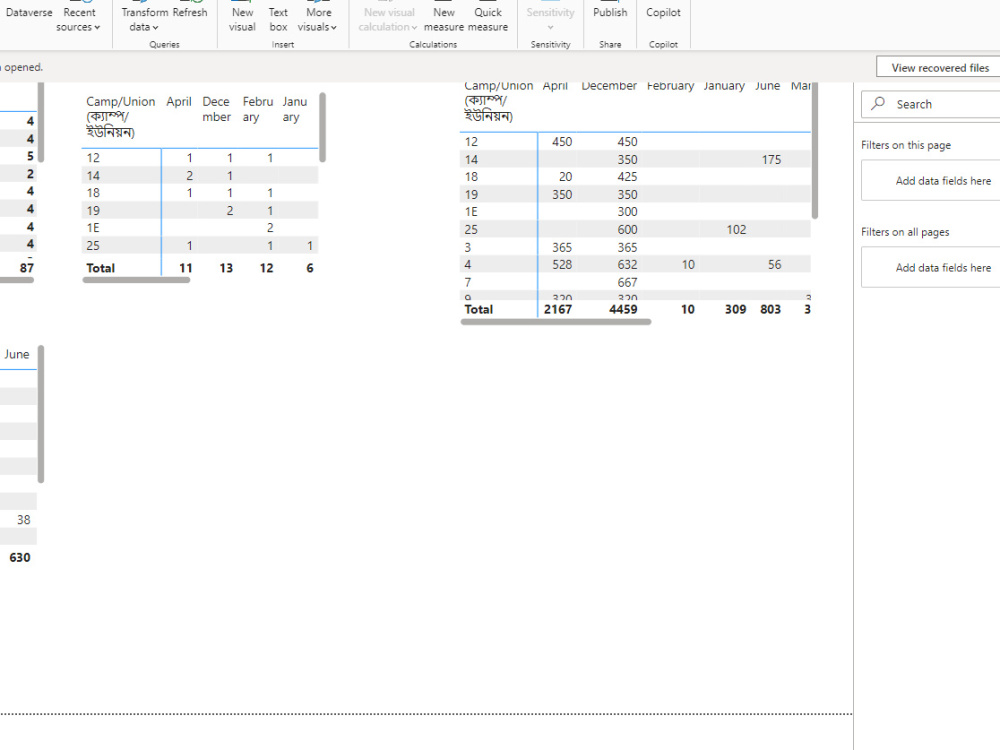The height and width of the screenshot is (750, 1000).
Task: Click Add data fields under page filters
Action: click(931, 180)
